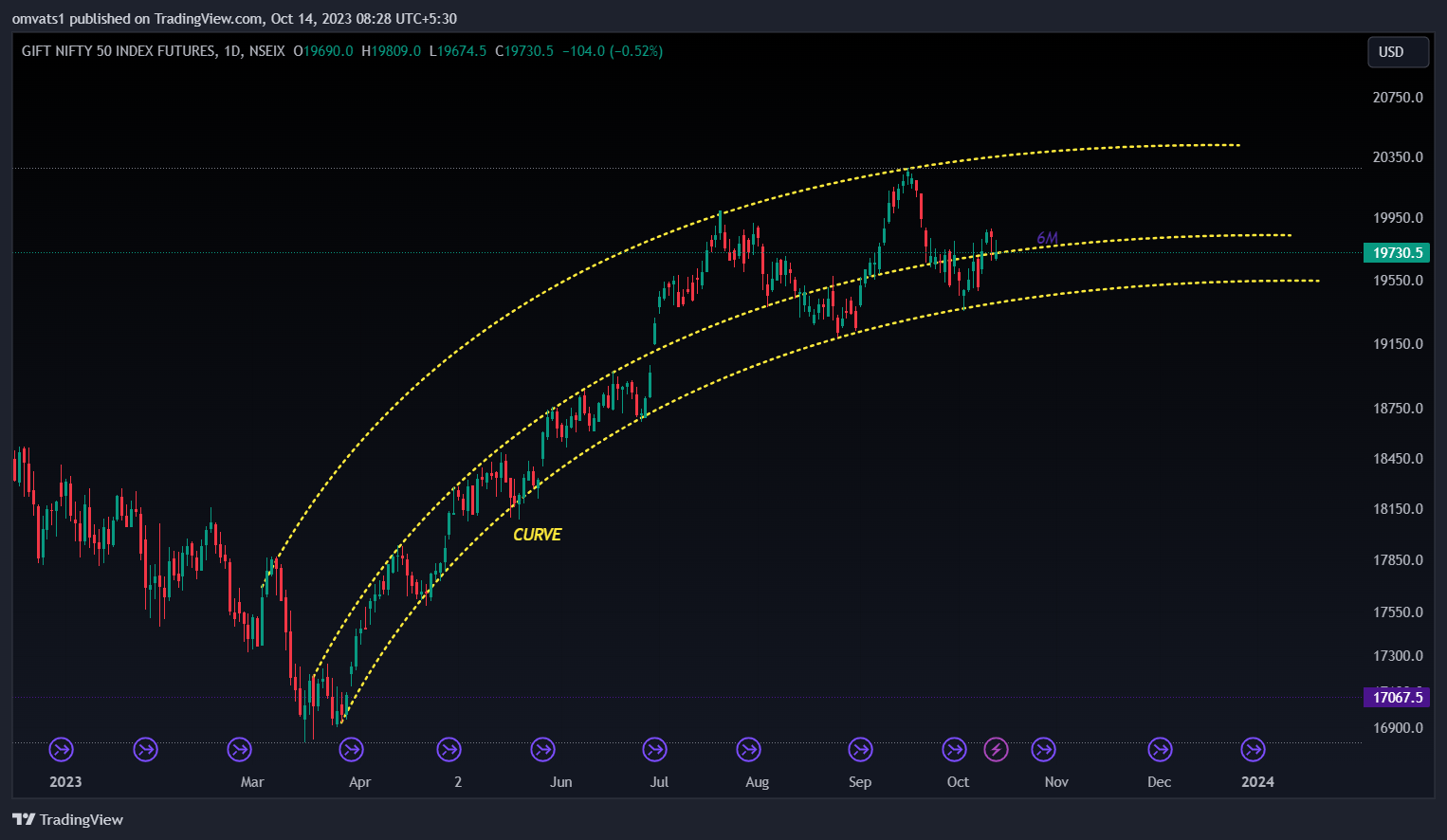Click the 20750.0 price axis value
The height and width of the screenshot is (840, 1447).
click(1398, 98)
